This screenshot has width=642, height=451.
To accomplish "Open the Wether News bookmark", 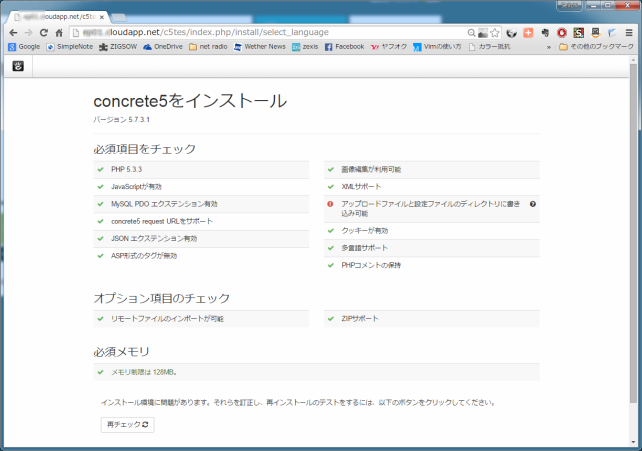I will pos(260,47).
